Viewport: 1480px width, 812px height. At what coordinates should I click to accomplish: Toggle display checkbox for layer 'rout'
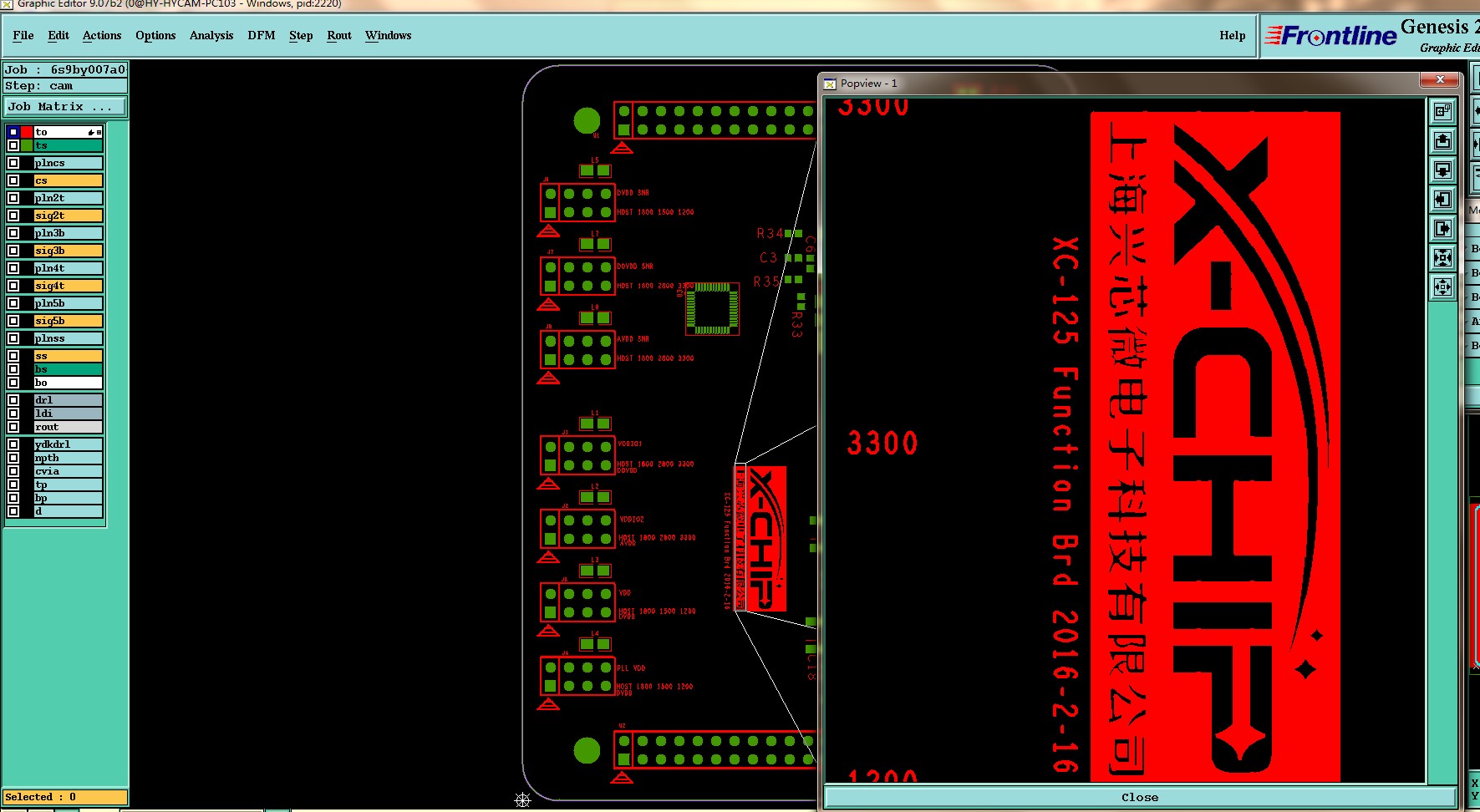[x=13, y=427]
